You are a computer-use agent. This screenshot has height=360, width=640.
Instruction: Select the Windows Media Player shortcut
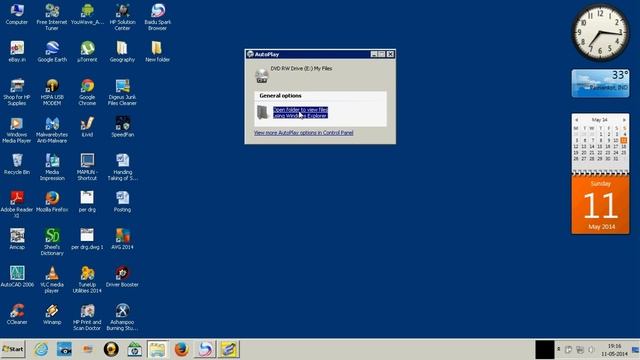[17, 129]
